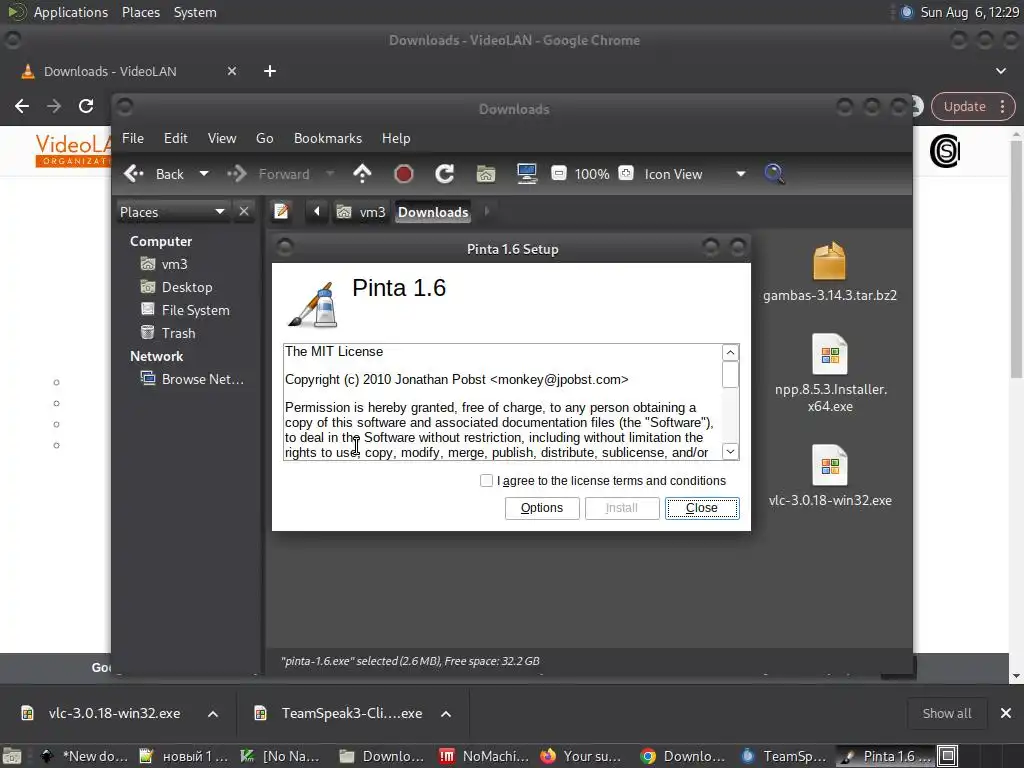Go up to parent folder icon
This screenshot has height=768, width=1024.
tap(362, 174)
